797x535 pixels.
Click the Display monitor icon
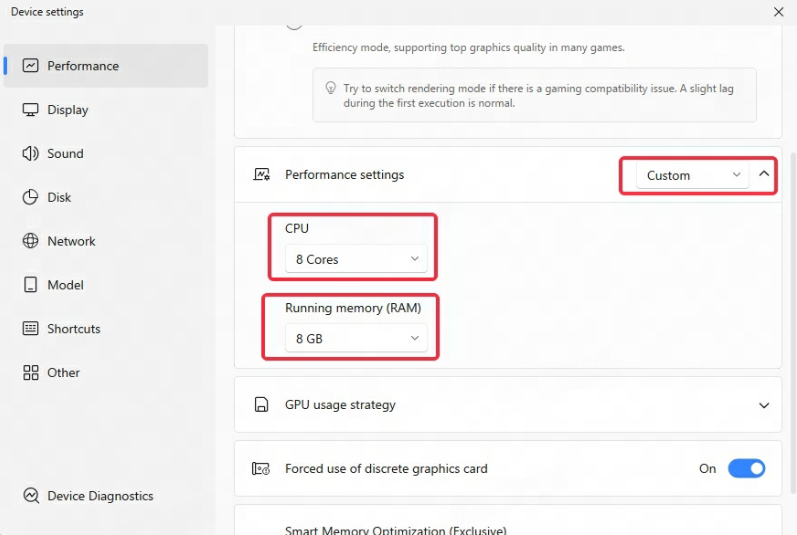pos(30,110)
